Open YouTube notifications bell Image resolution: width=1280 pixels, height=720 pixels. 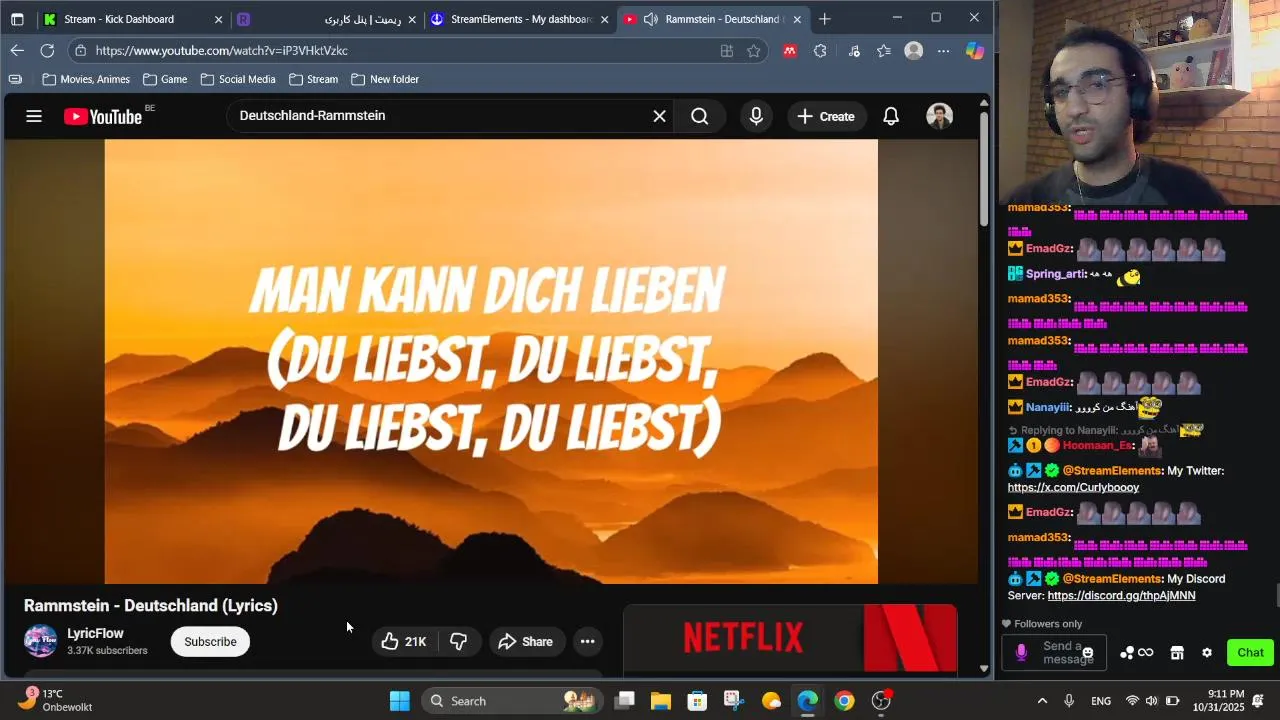[x=891, y=116]
